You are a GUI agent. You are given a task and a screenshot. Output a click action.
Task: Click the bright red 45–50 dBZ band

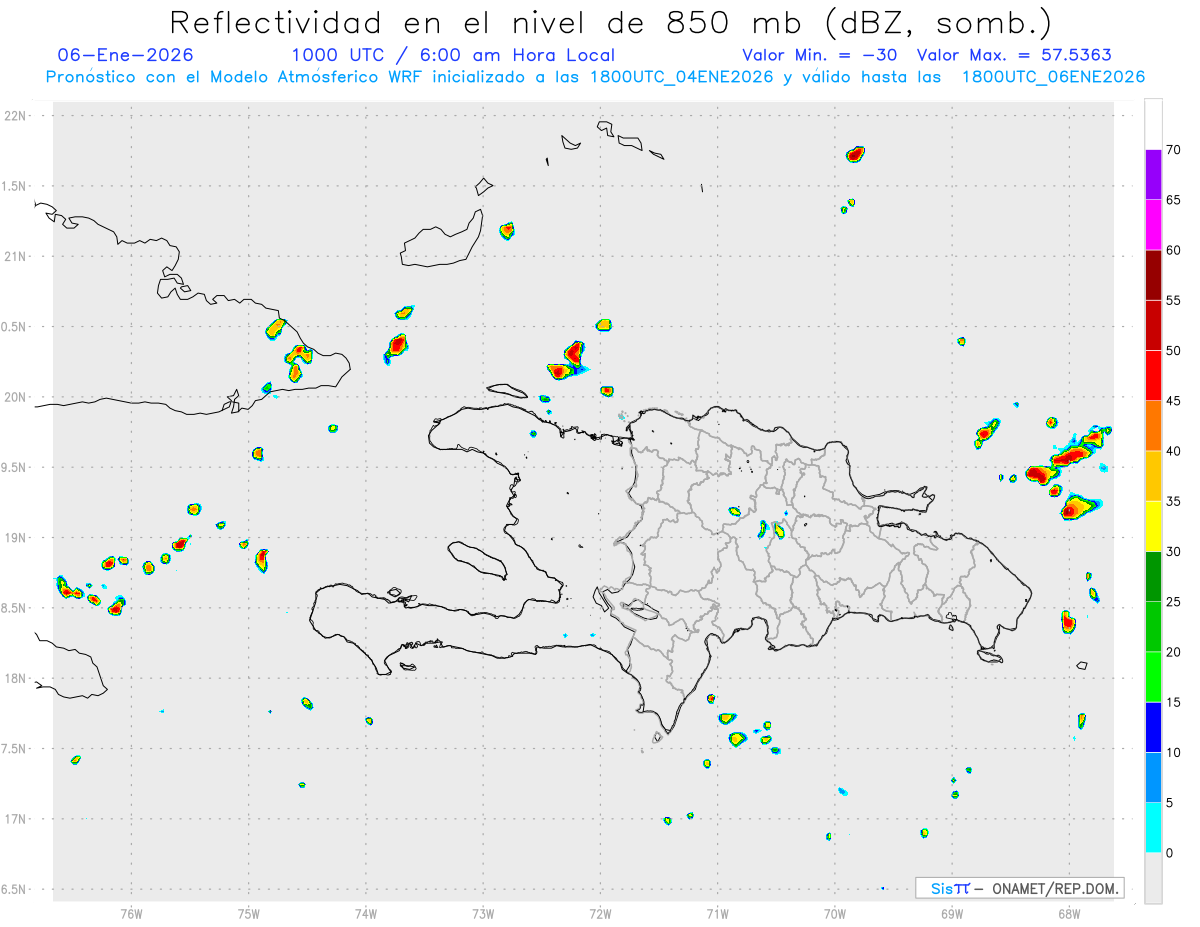coord(1153,375)
